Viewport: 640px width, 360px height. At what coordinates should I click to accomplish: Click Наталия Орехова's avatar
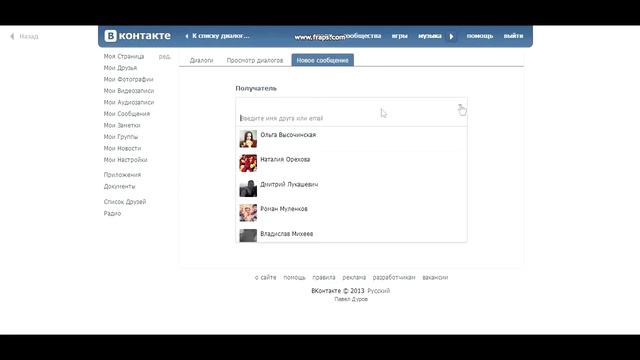tap(248, 163)
